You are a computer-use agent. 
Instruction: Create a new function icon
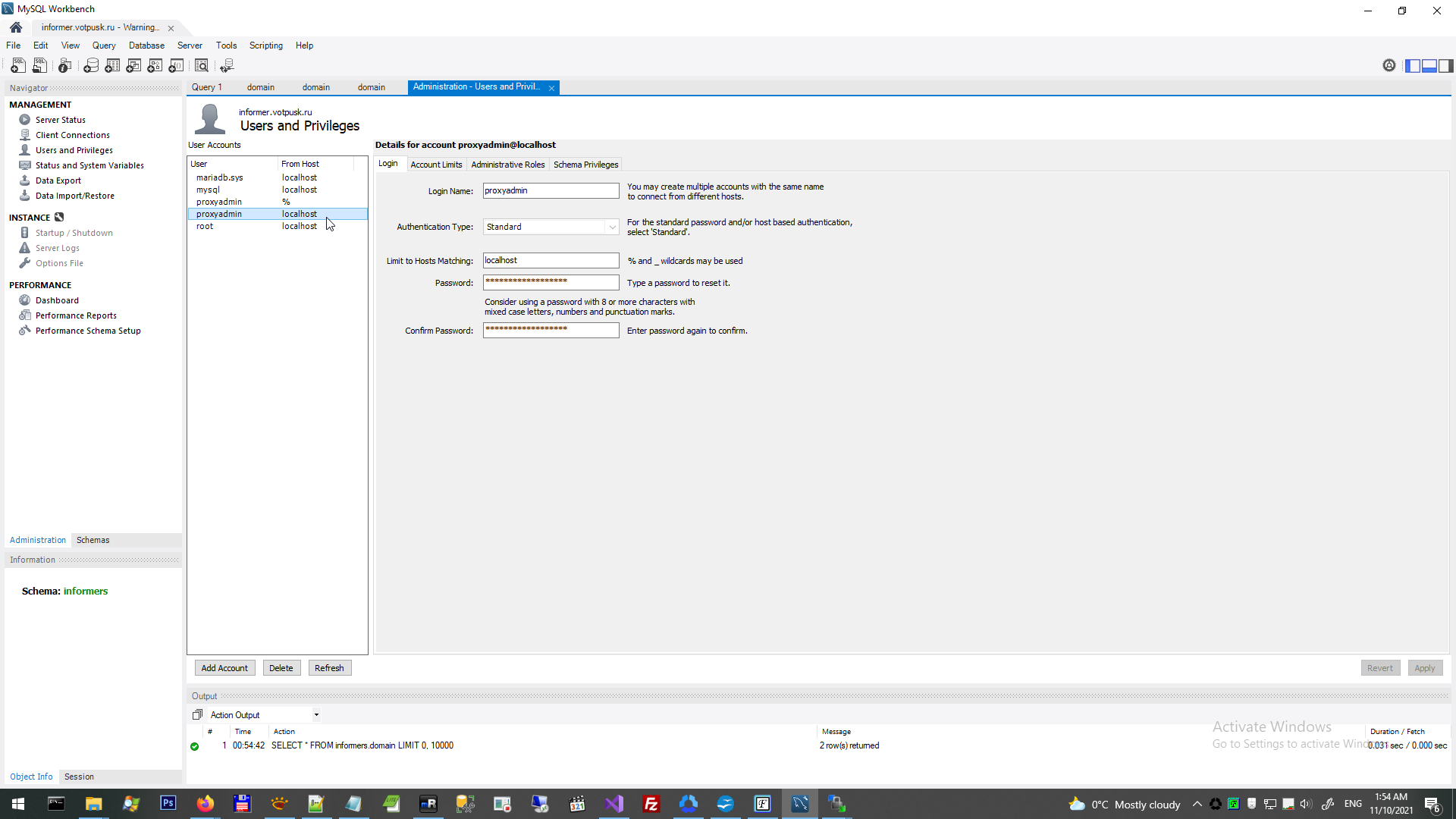click(176, 66)
